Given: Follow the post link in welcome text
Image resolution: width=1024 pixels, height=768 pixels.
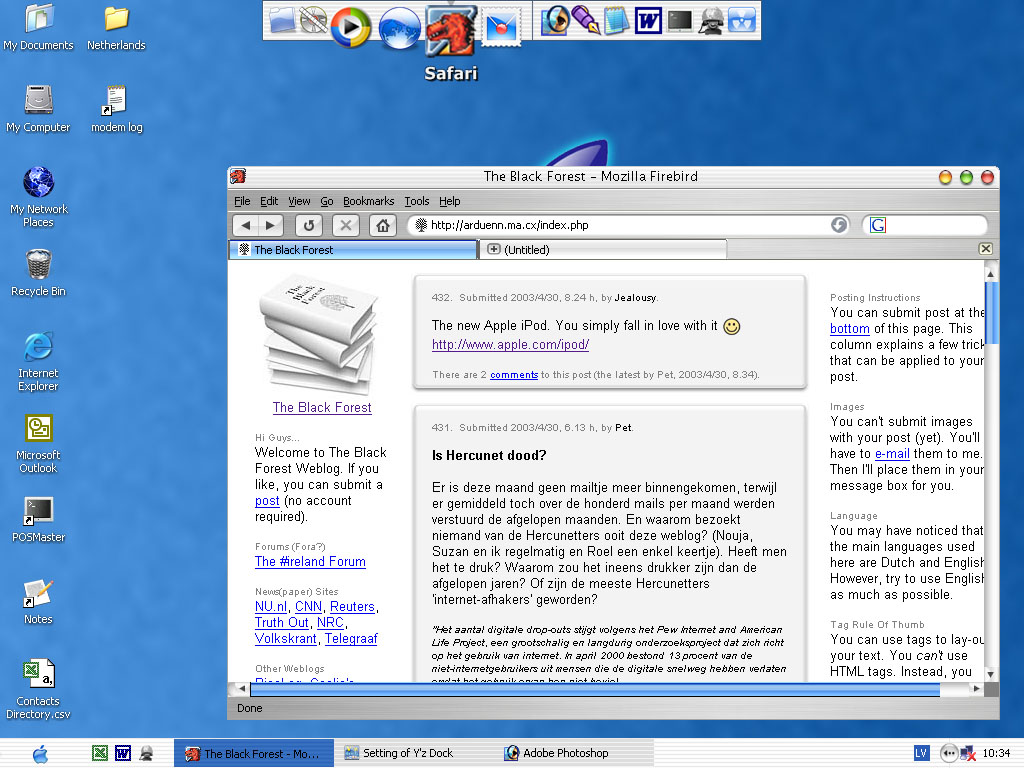Looking at the screenshot, I should (267, 501).
